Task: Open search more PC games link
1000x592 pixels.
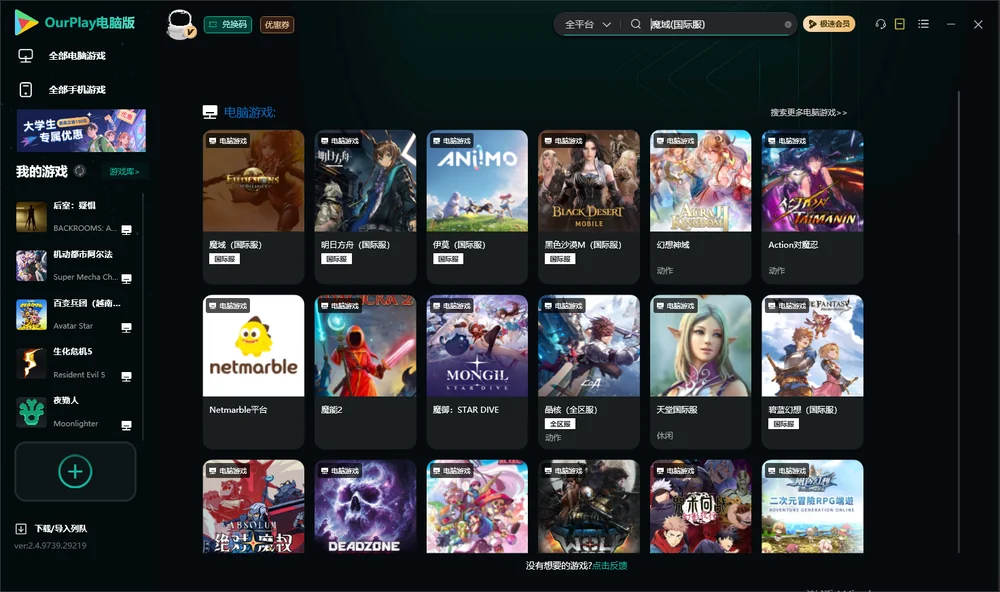Action: point(808,112)
